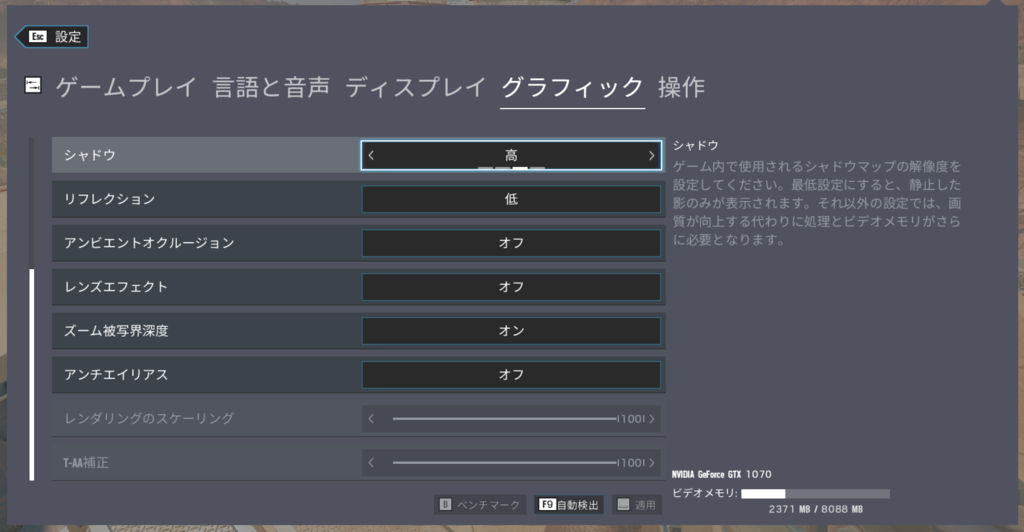Select the T-AA補正 row label
1024x532 pixels.
click(x=86, y=463)
